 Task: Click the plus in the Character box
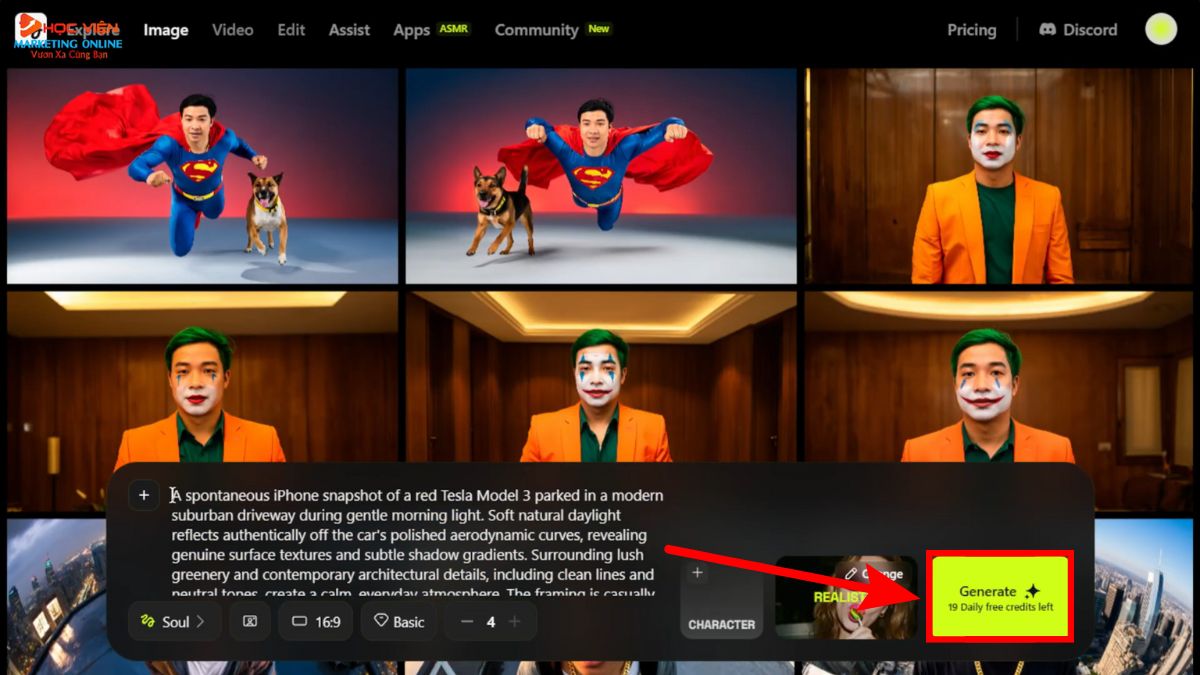coord(697,572)
